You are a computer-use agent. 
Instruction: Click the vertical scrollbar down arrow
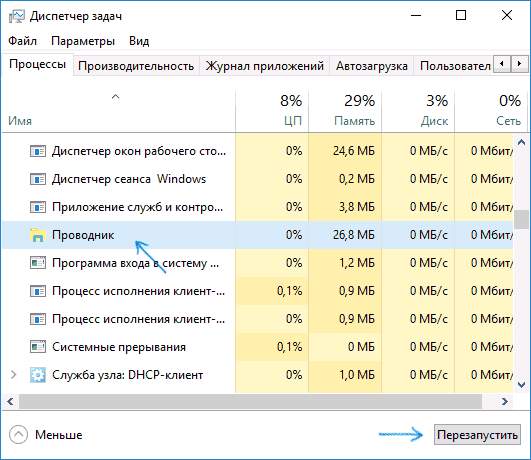(522, 385)
